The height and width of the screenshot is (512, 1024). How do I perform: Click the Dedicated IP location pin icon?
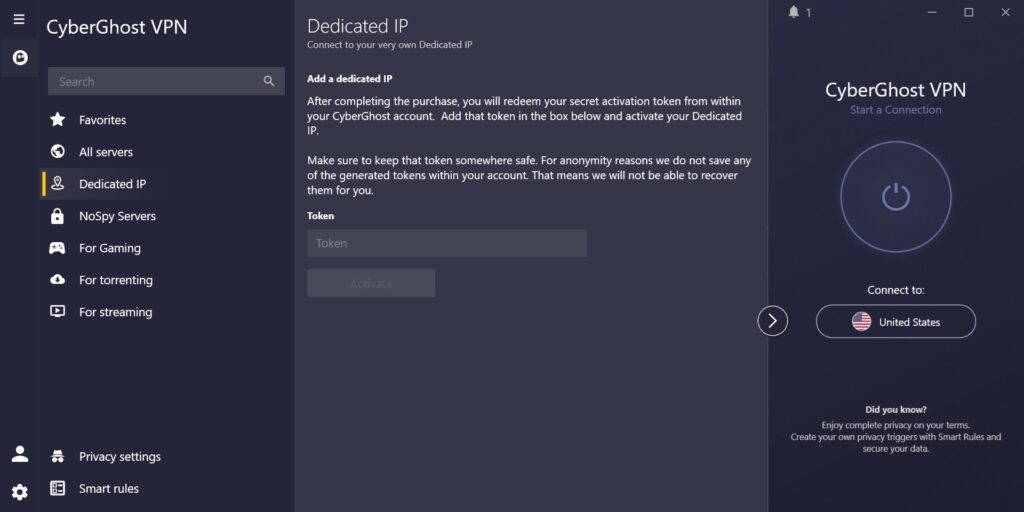tap(57, 184)
